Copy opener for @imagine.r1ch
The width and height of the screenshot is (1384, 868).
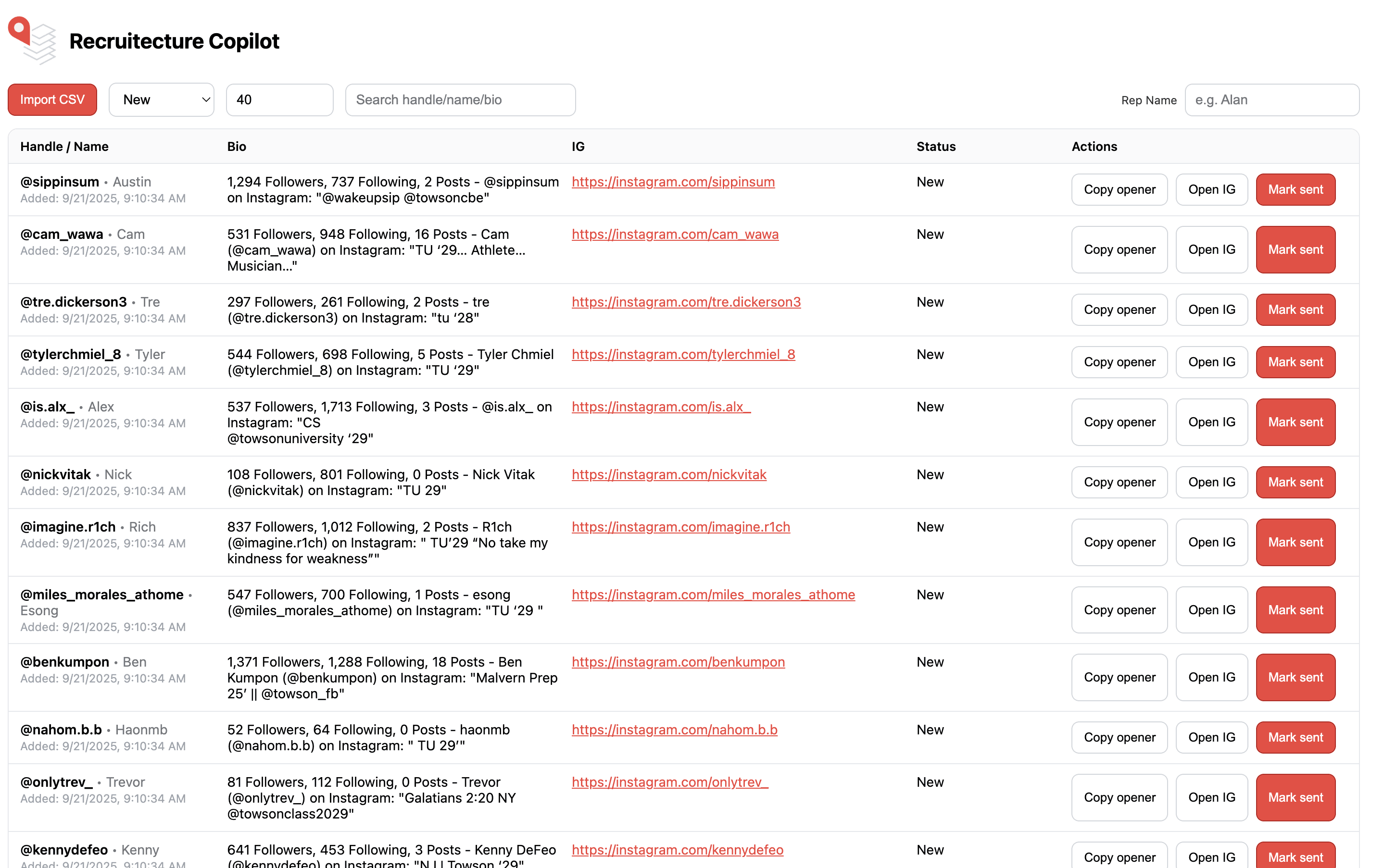1119,543
